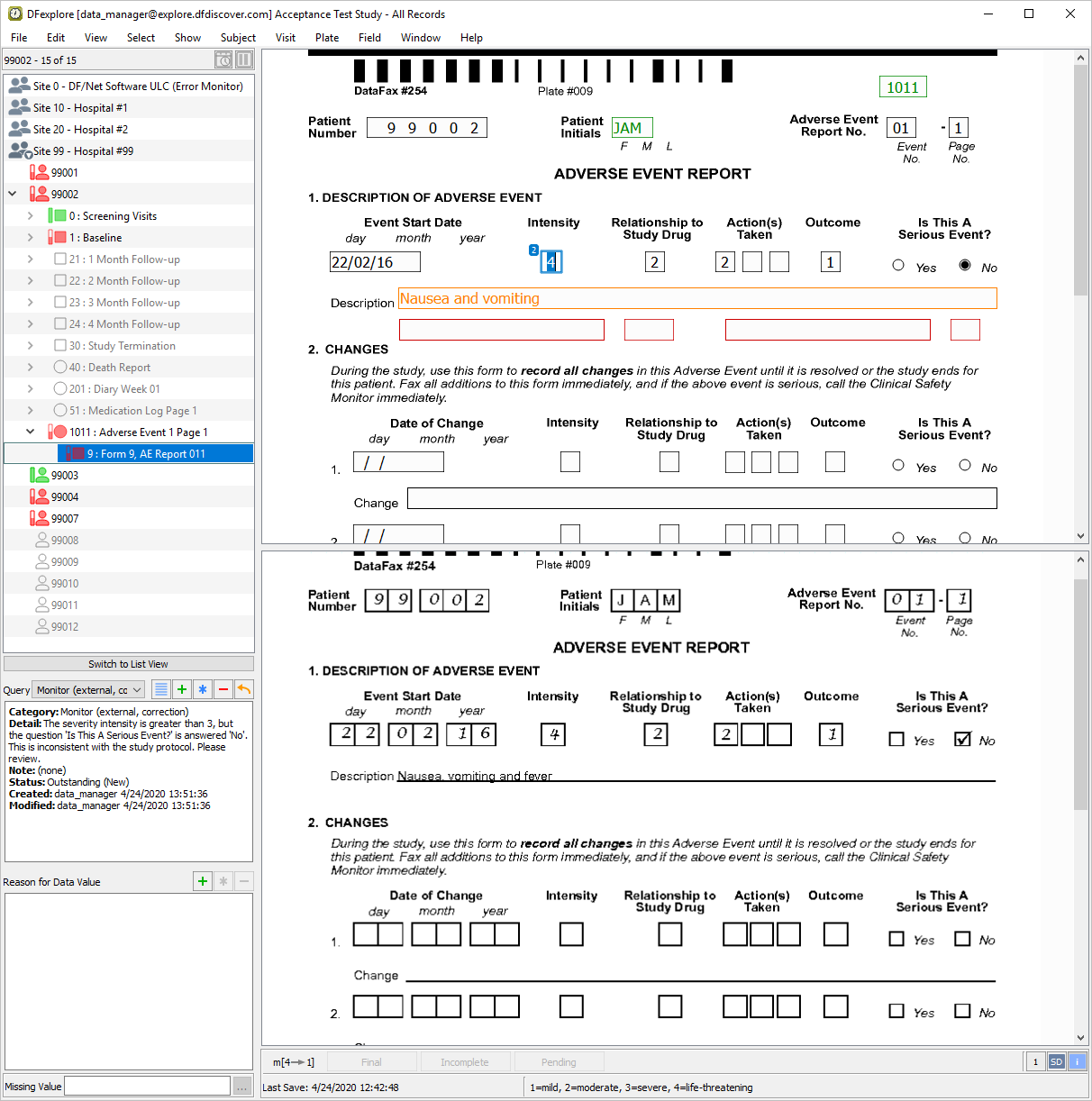Click the orange reply arrow query icon

(243, 689)
